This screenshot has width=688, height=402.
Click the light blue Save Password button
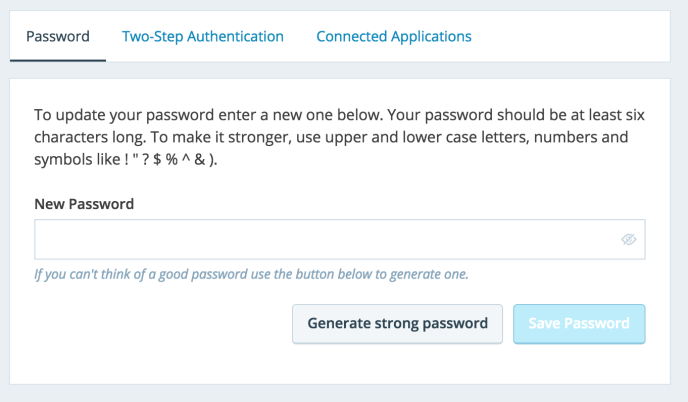[579, 324]
